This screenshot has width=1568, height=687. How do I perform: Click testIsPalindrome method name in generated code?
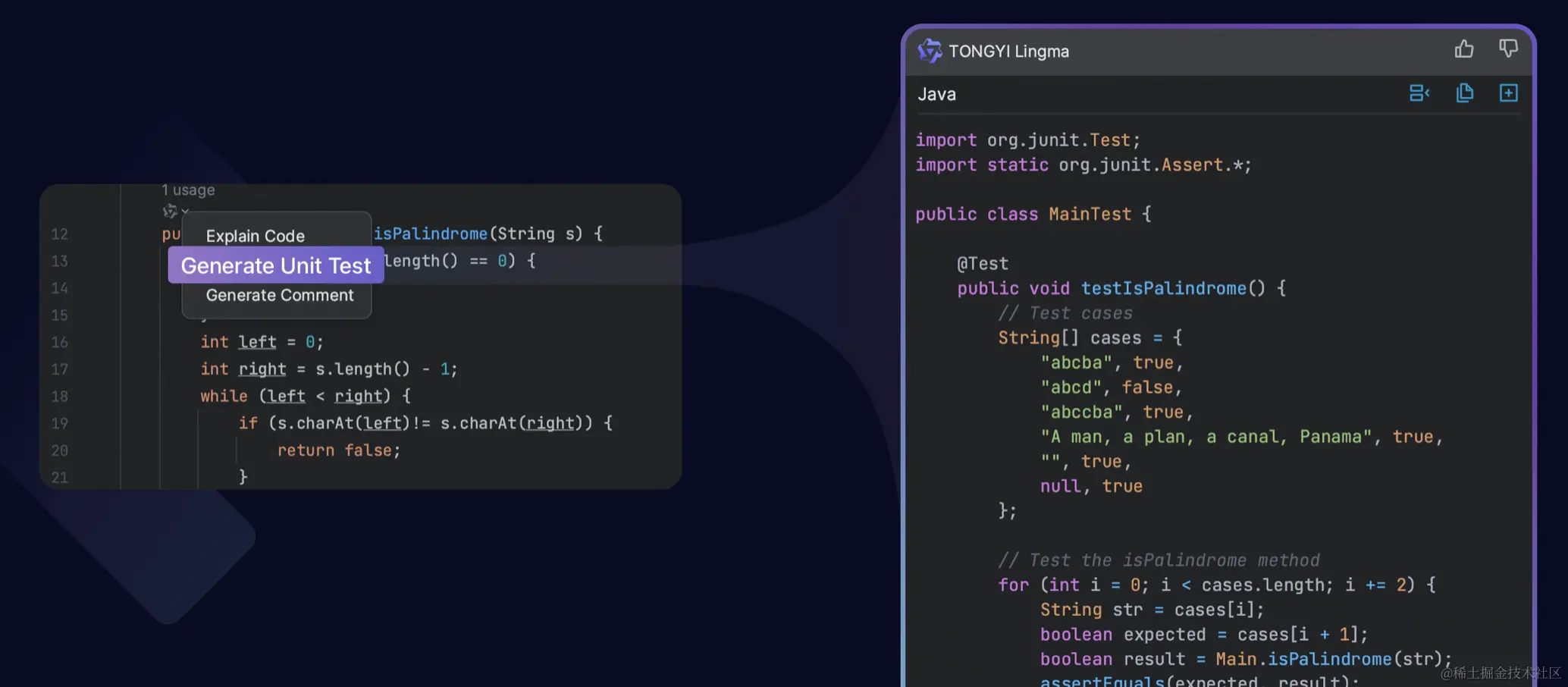point(1164,288)
